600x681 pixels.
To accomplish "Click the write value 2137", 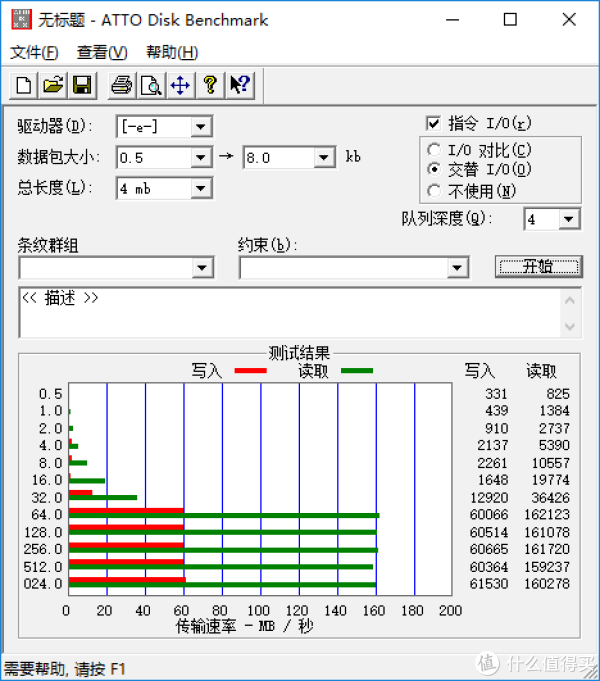I will (x=493, y=445).
